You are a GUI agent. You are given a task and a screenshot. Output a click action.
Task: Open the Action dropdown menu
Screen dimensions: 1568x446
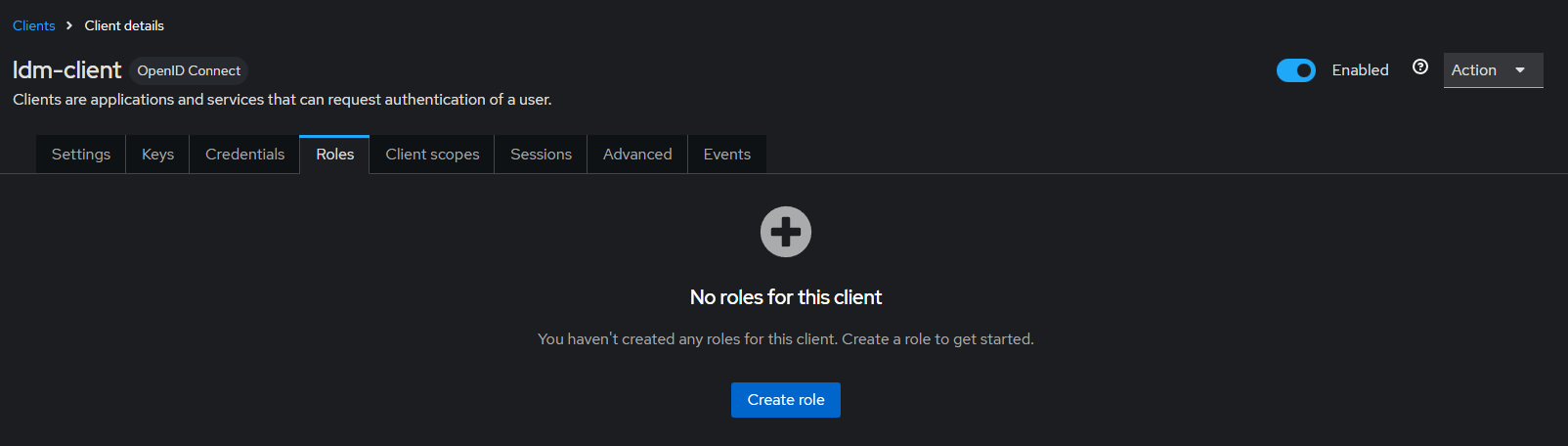tap(1493, 70)
